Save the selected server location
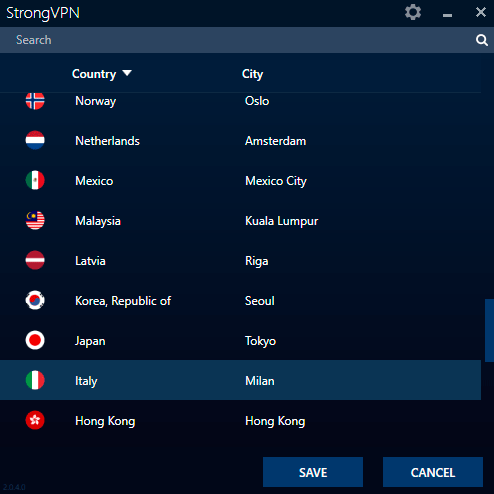Viewport: 494px width, 494px height. pyautogui.click(x=313, y=472)
